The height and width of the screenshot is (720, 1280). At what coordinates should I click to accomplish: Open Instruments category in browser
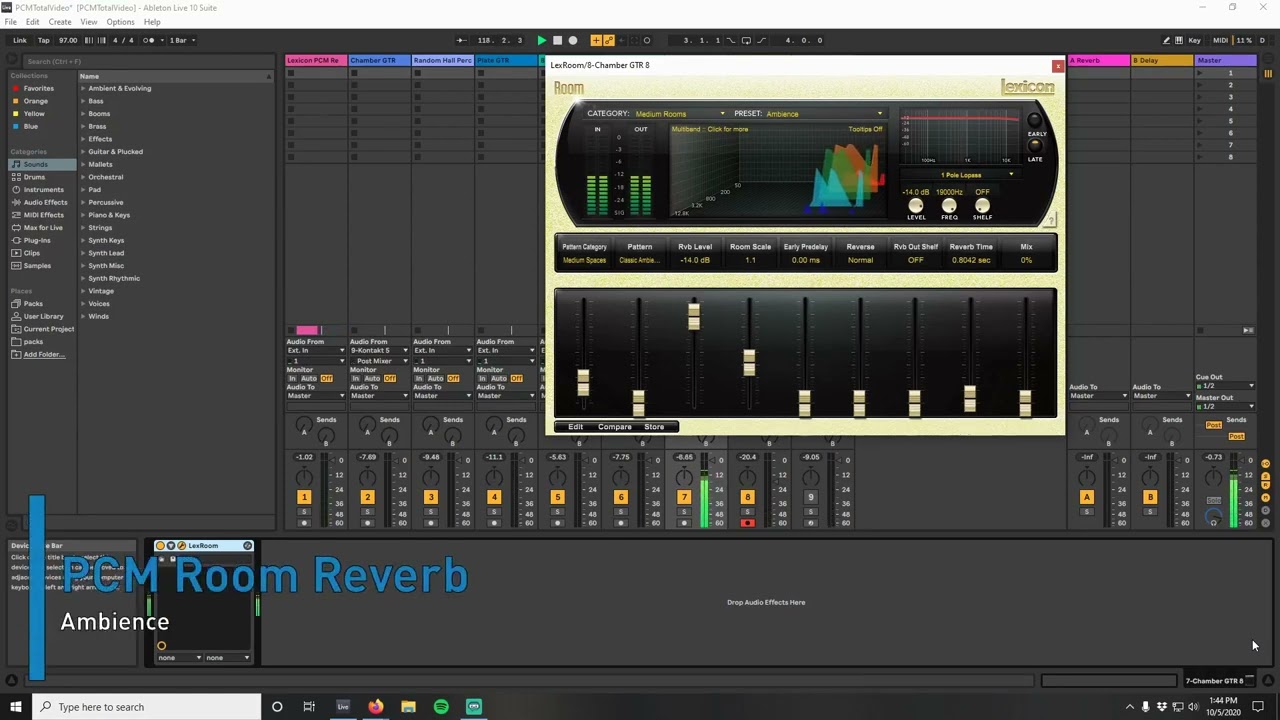pyautogui.click(x=43, y=189)
